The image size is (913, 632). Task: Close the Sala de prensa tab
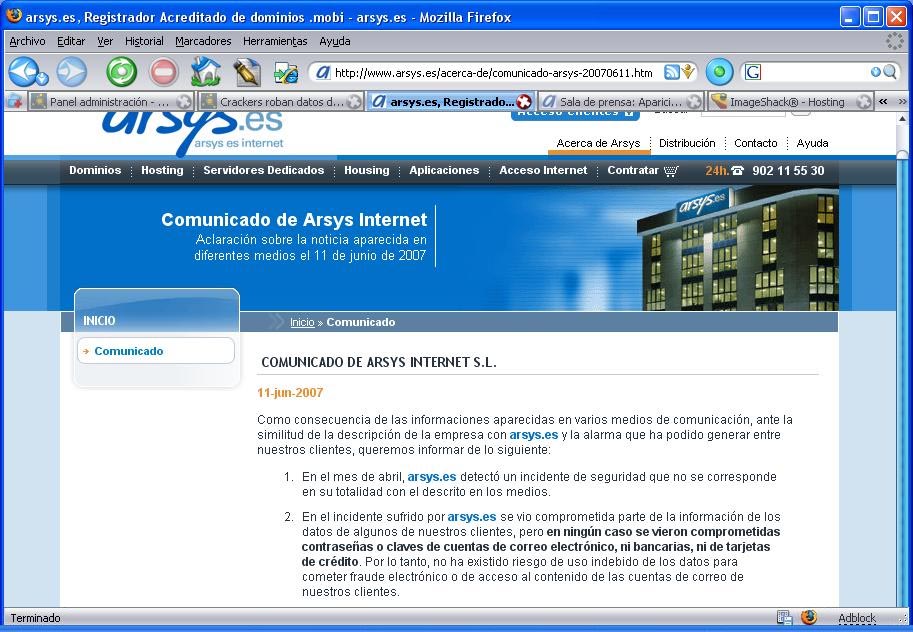(693, 101)
